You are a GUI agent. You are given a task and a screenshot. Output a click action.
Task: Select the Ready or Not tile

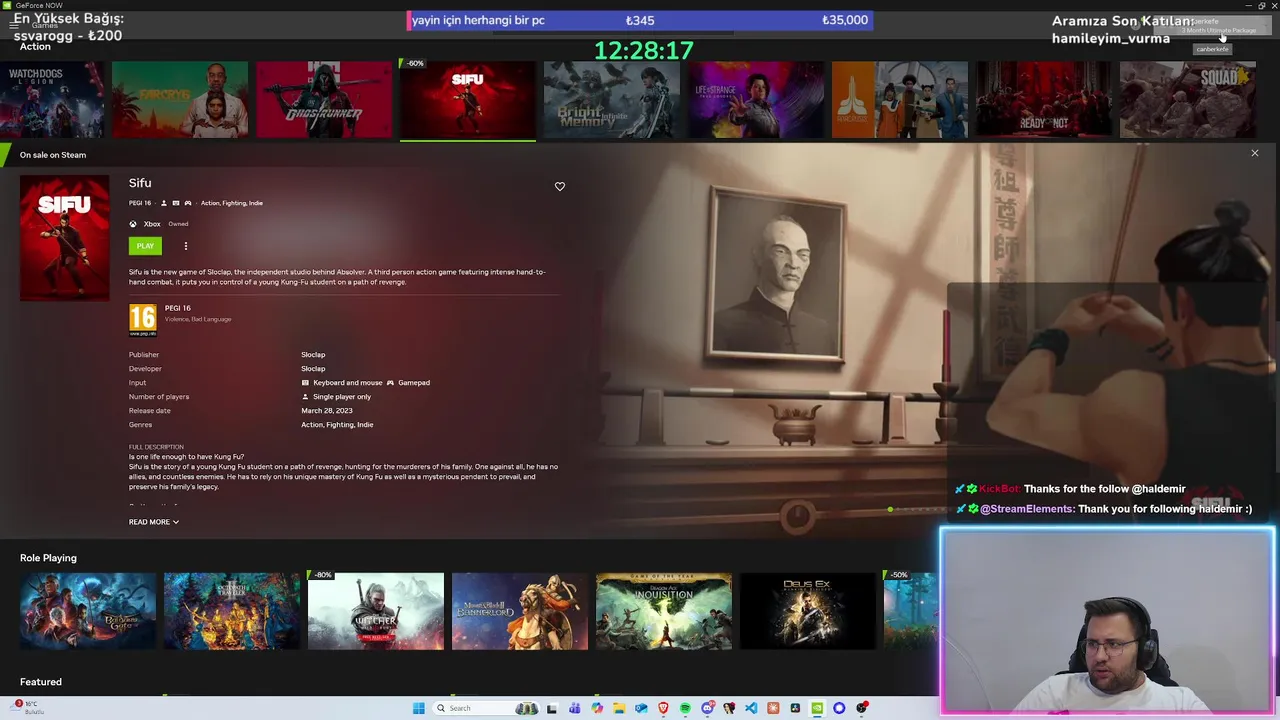tap(1044, 100)
